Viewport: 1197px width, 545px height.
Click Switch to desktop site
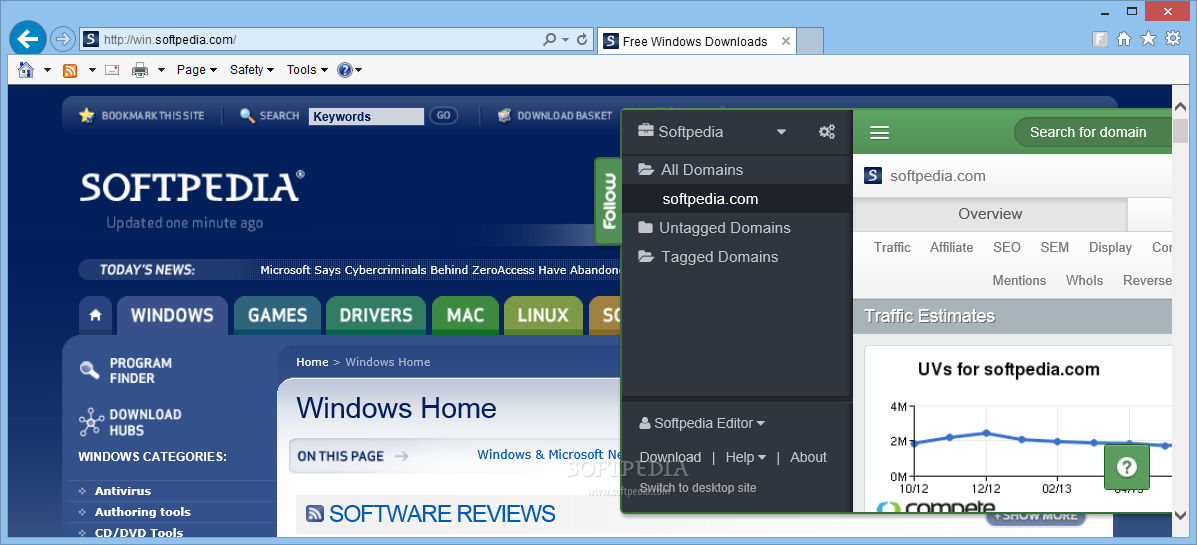point(698,488)
